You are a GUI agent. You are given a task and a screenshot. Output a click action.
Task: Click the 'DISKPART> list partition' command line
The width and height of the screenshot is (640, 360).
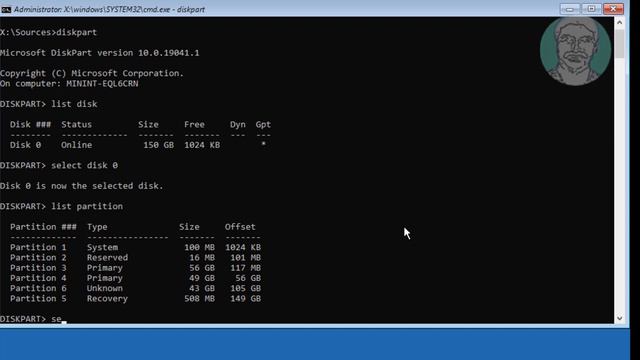[x=61, y=206]
